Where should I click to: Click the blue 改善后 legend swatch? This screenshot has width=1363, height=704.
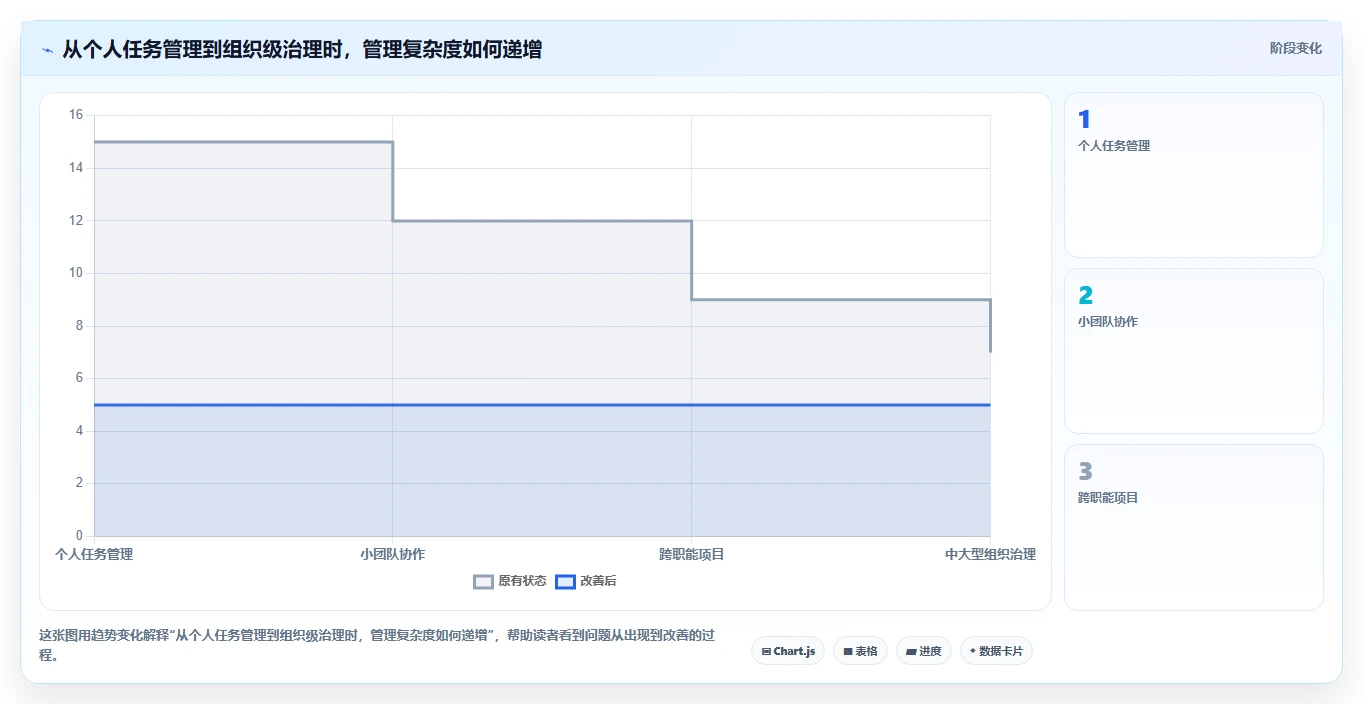click(566, 581)
